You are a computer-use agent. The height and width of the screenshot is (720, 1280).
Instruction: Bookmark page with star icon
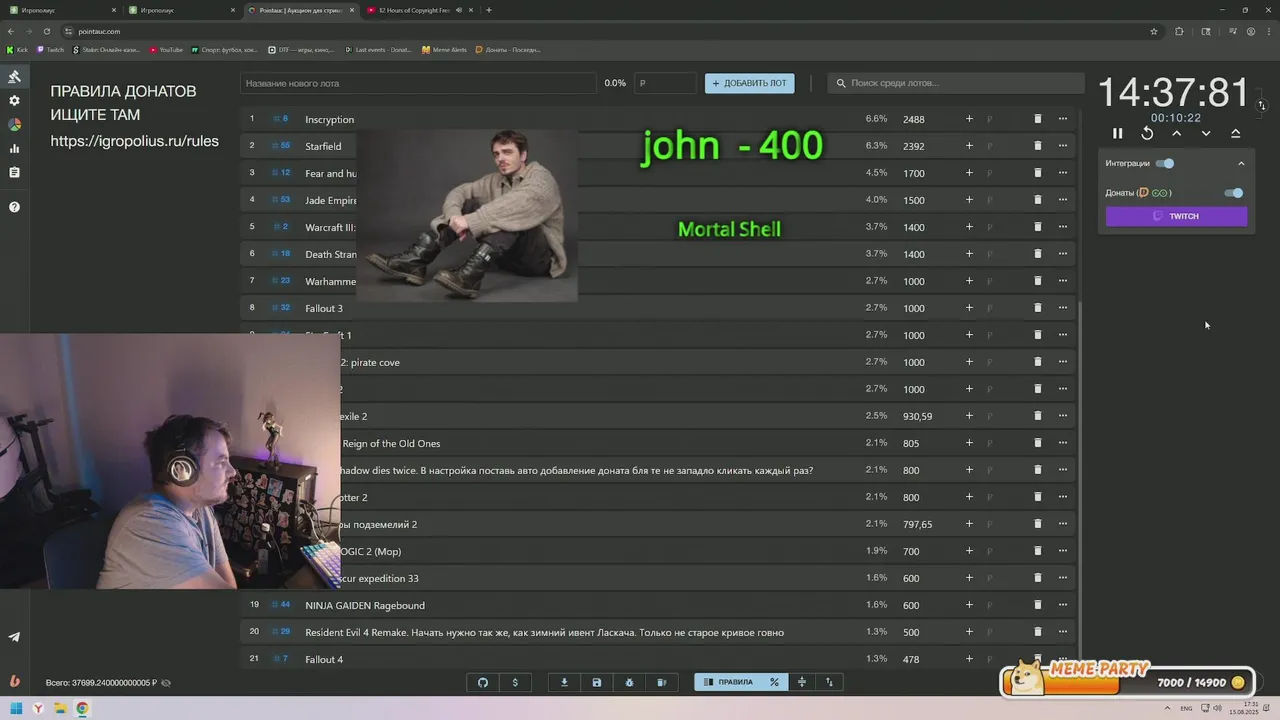point(1154,31)
